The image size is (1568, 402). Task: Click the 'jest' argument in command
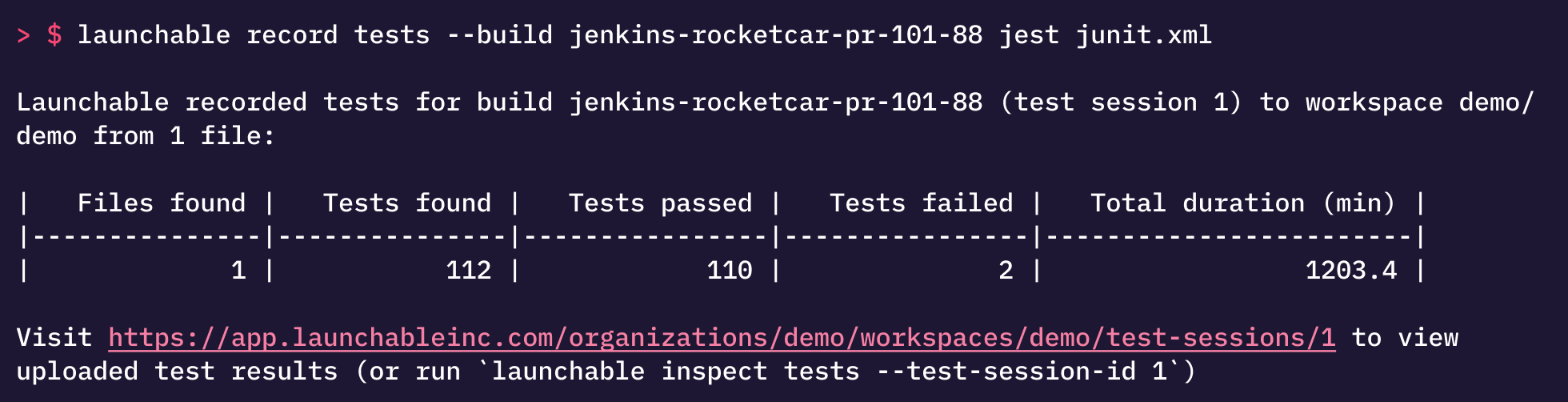(1029, 35)
